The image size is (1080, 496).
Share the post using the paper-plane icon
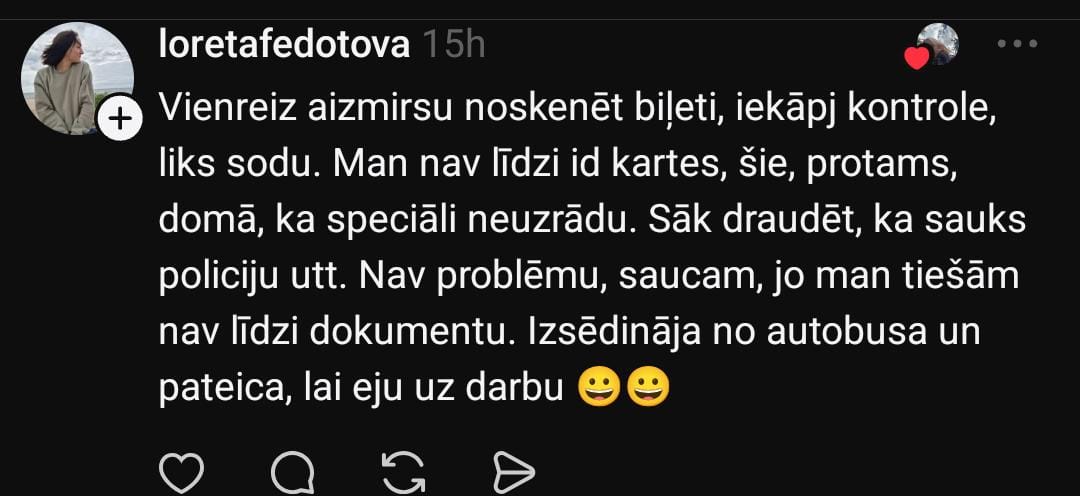coord(514,473)
